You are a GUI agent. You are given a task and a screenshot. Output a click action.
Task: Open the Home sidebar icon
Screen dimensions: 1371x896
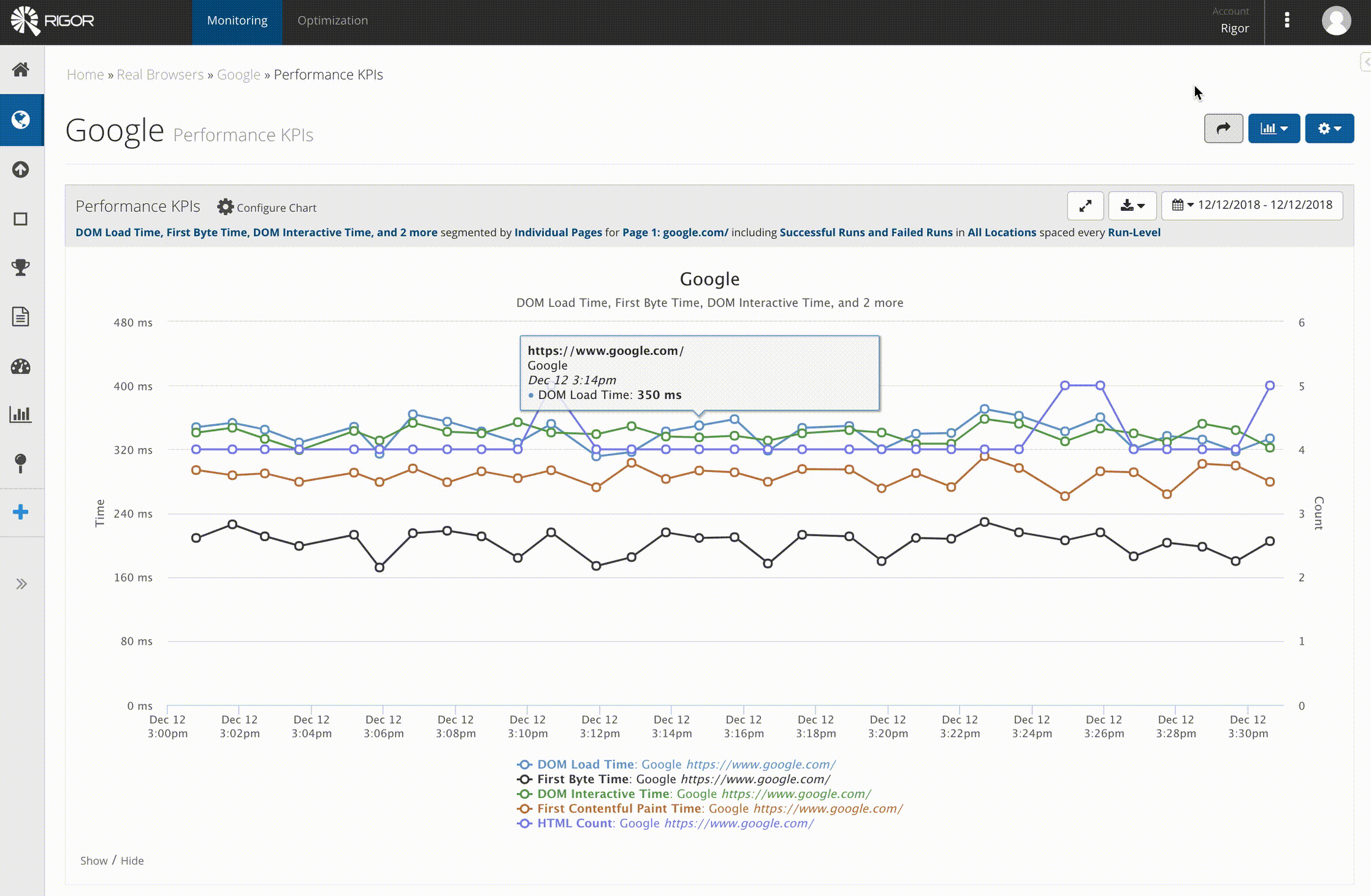point(21,69)
